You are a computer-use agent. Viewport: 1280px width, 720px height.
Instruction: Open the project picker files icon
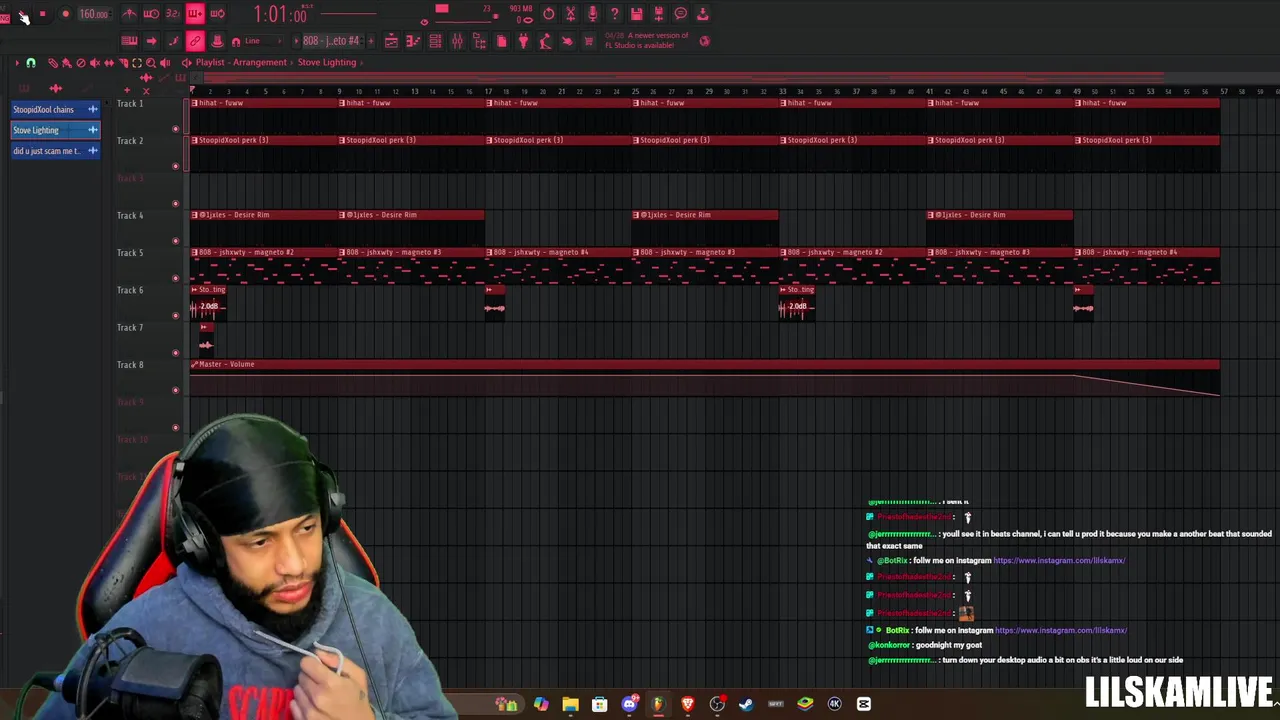click(501, 41)
